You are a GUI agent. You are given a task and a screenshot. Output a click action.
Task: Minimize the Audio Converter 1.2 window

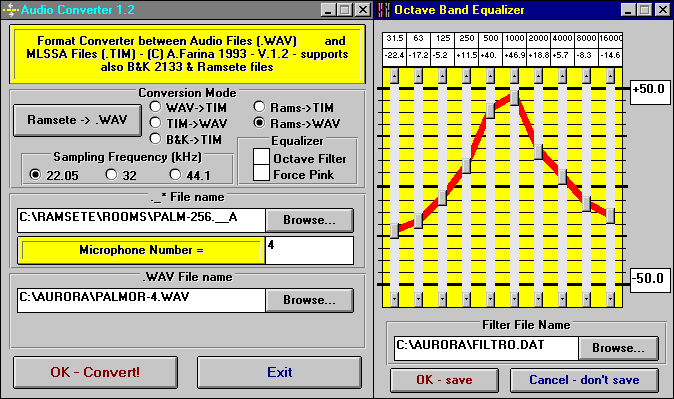pyautogui.click(x=328, y=9)
